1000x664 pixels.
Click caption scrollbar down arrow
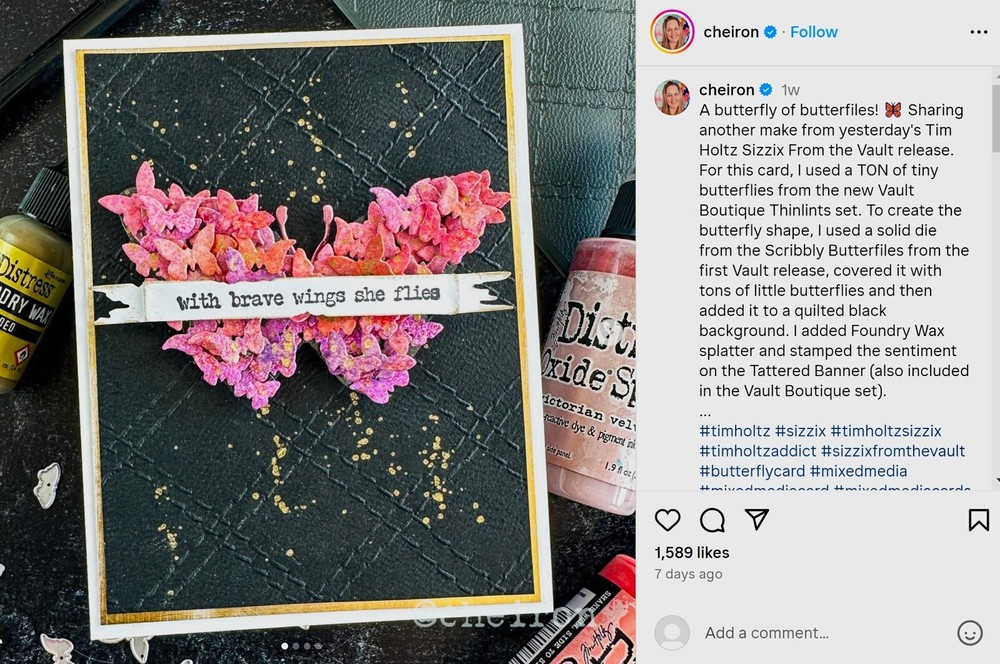(996, 480)
